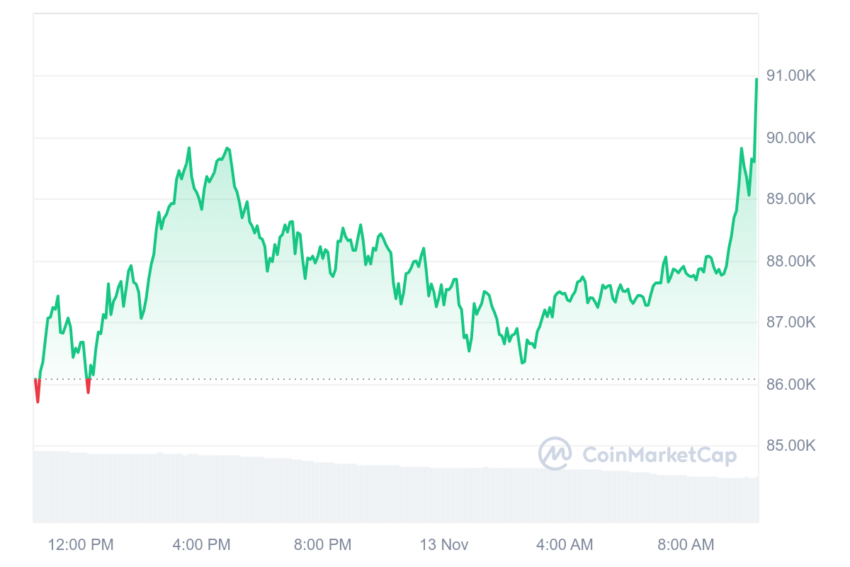The width and height of the screenshot is (850, 567).
Task: Select the 4:00 AM time axis label
Action: (x=564, y=544)
